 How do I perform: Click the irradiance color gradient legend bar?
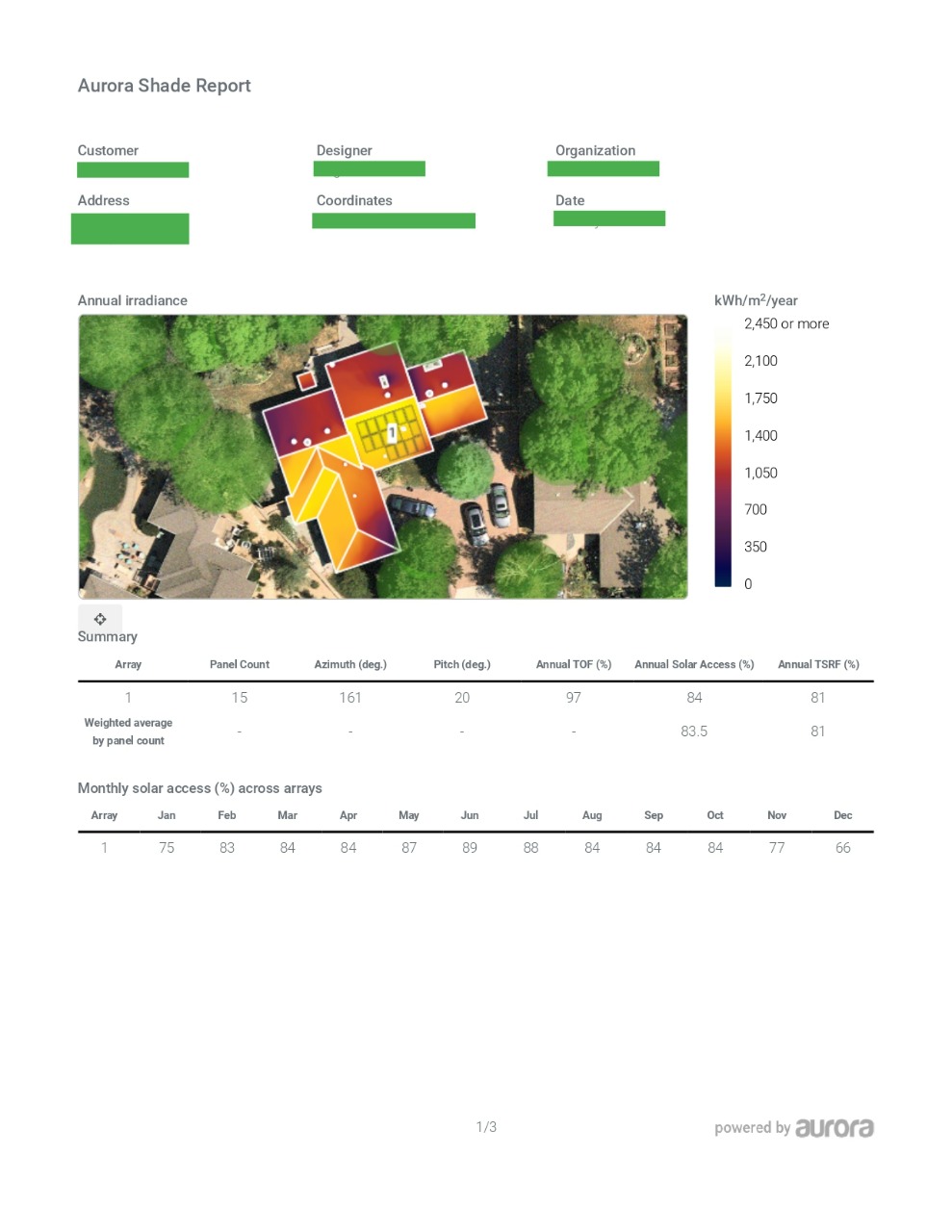[723, 454]
